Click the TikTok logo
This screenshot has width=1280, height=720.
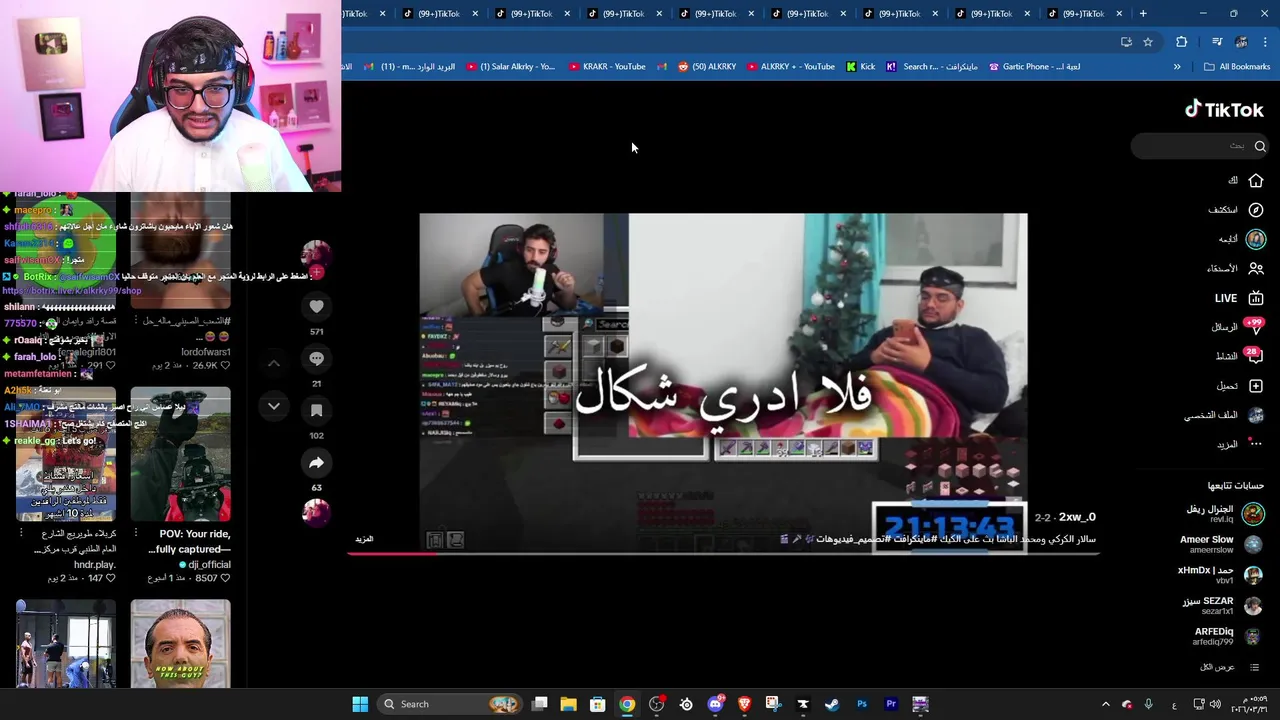point(1224,110)
